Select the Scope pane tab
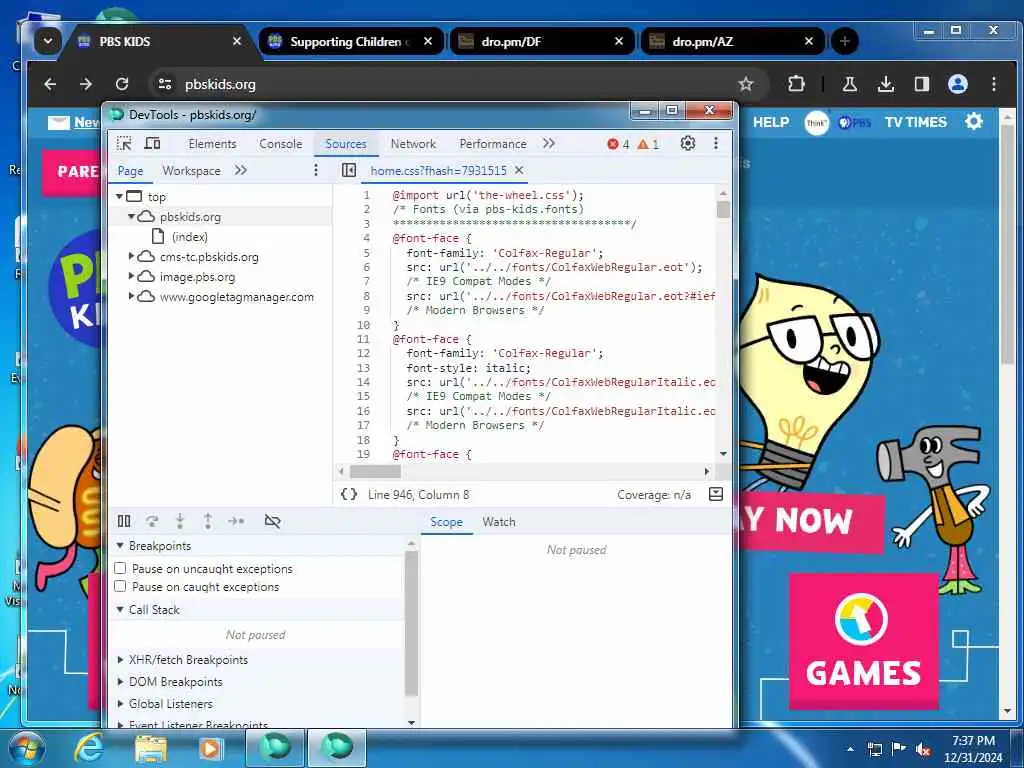 click(x=446, y=522)
